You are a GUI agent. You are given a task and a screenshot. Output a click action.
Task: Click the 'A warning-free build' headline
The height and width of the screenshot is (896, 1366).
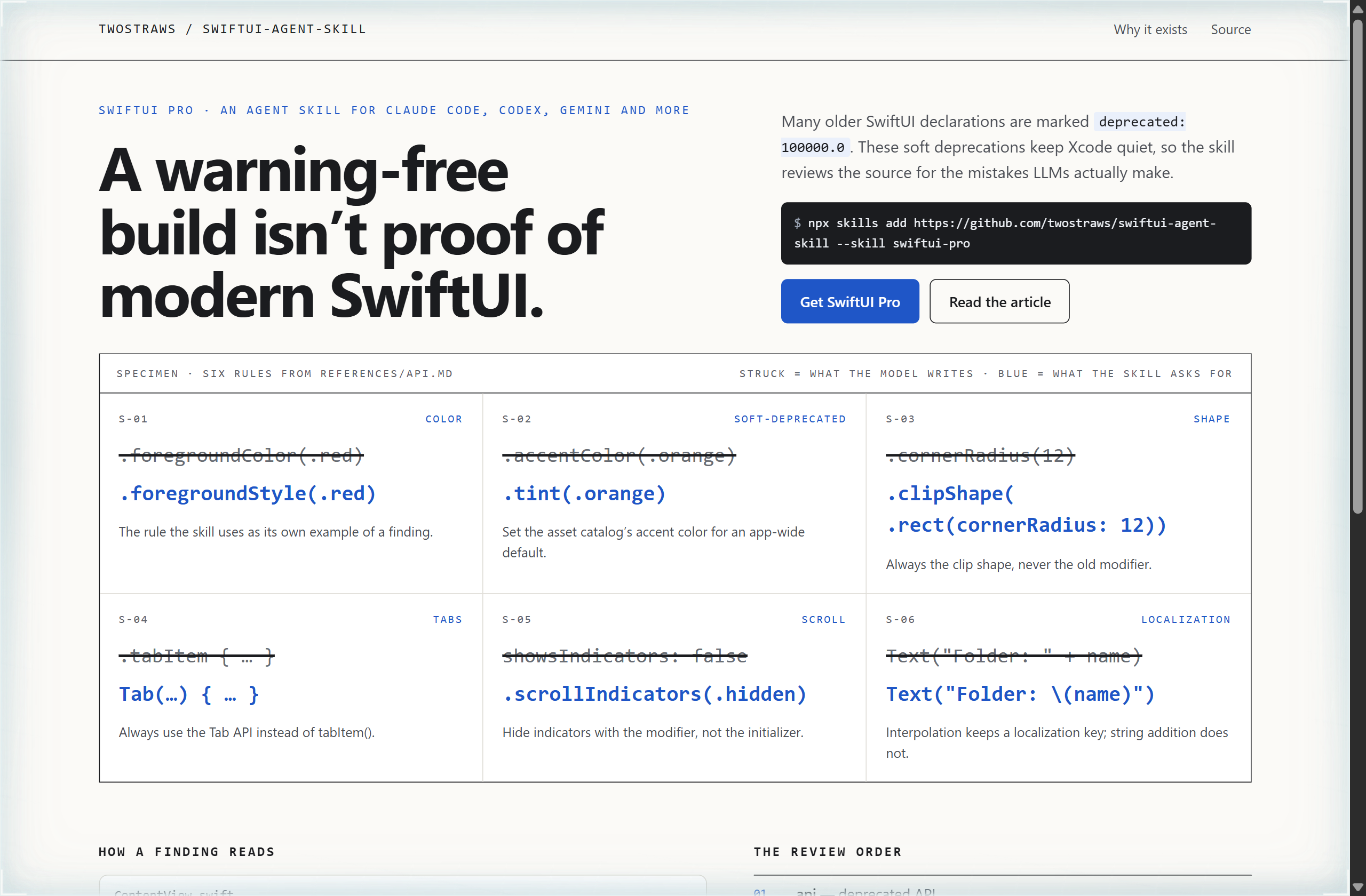351,233
